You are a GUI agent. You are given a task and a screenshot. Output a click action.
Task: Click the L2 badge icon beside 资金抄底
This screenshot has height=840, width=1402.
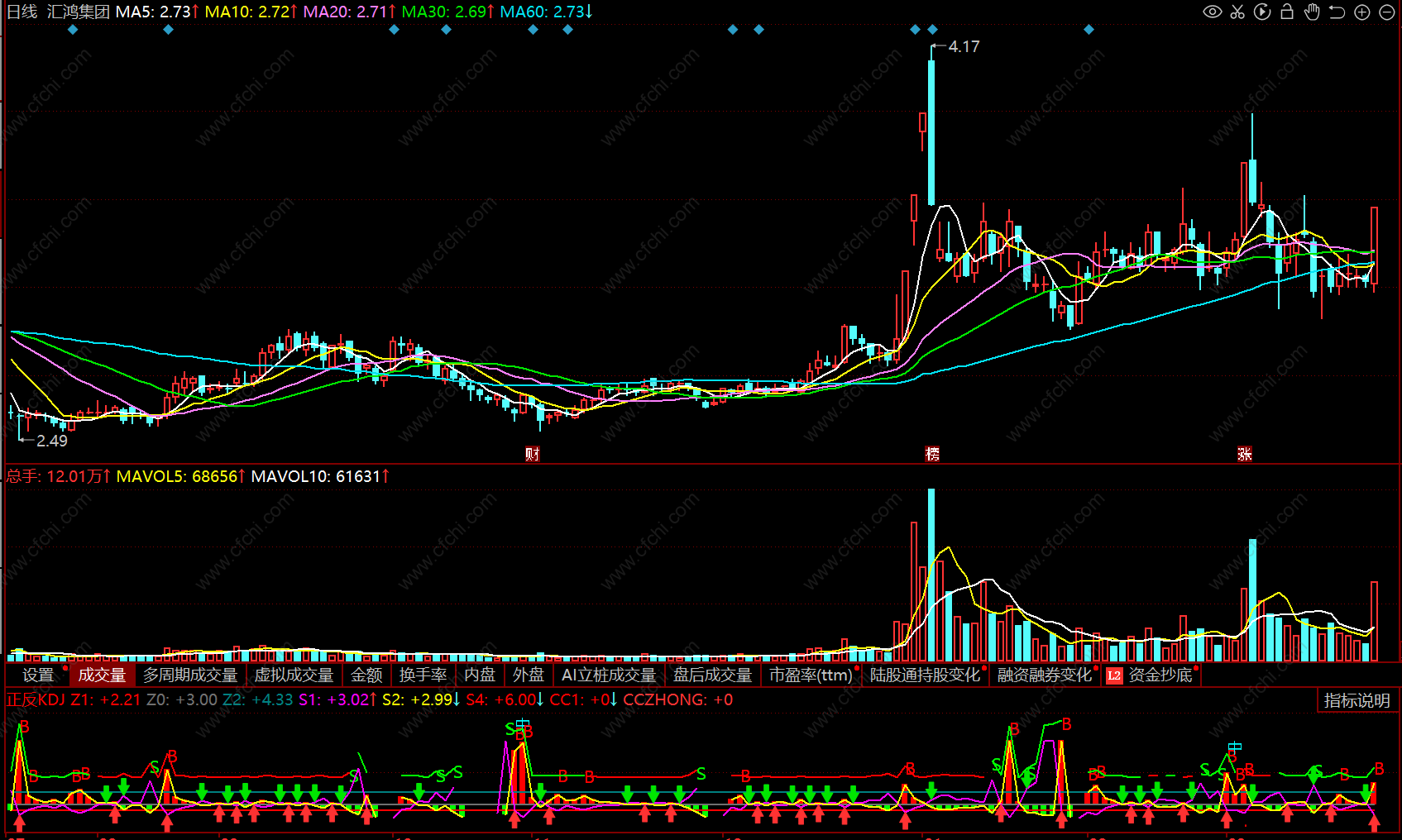[x=1114, y=675]
